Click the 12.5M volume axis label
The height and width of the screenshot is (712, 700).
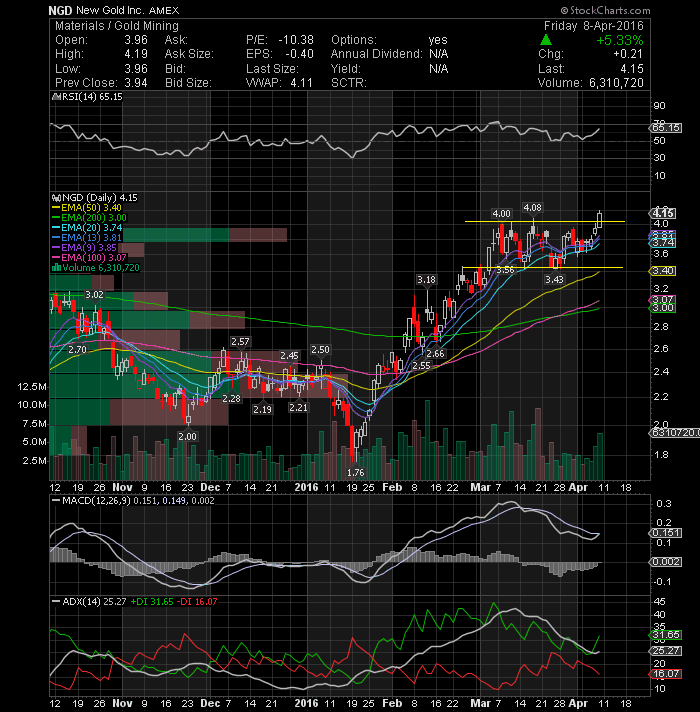(x=31, y=387)
